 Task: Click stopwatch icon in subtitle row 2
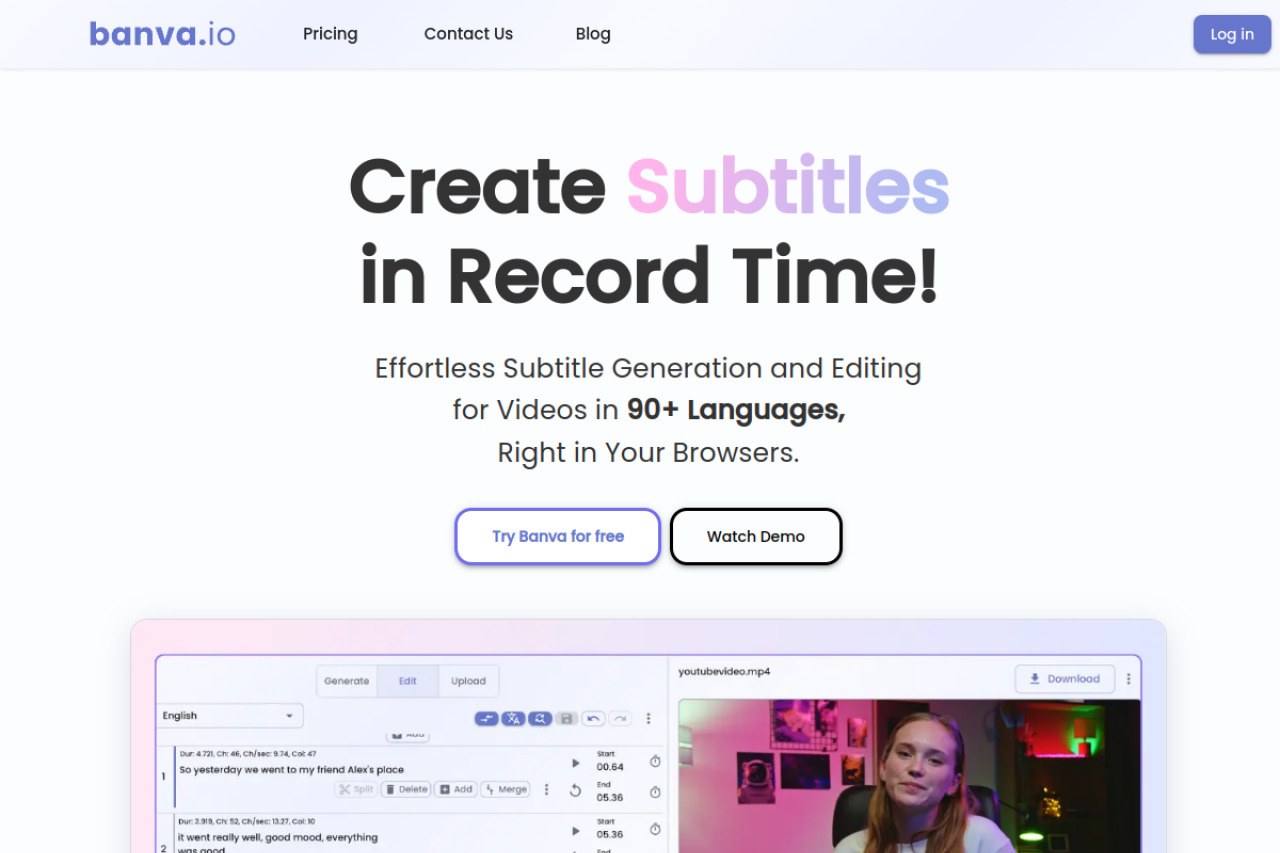click(x=655, y=829)
